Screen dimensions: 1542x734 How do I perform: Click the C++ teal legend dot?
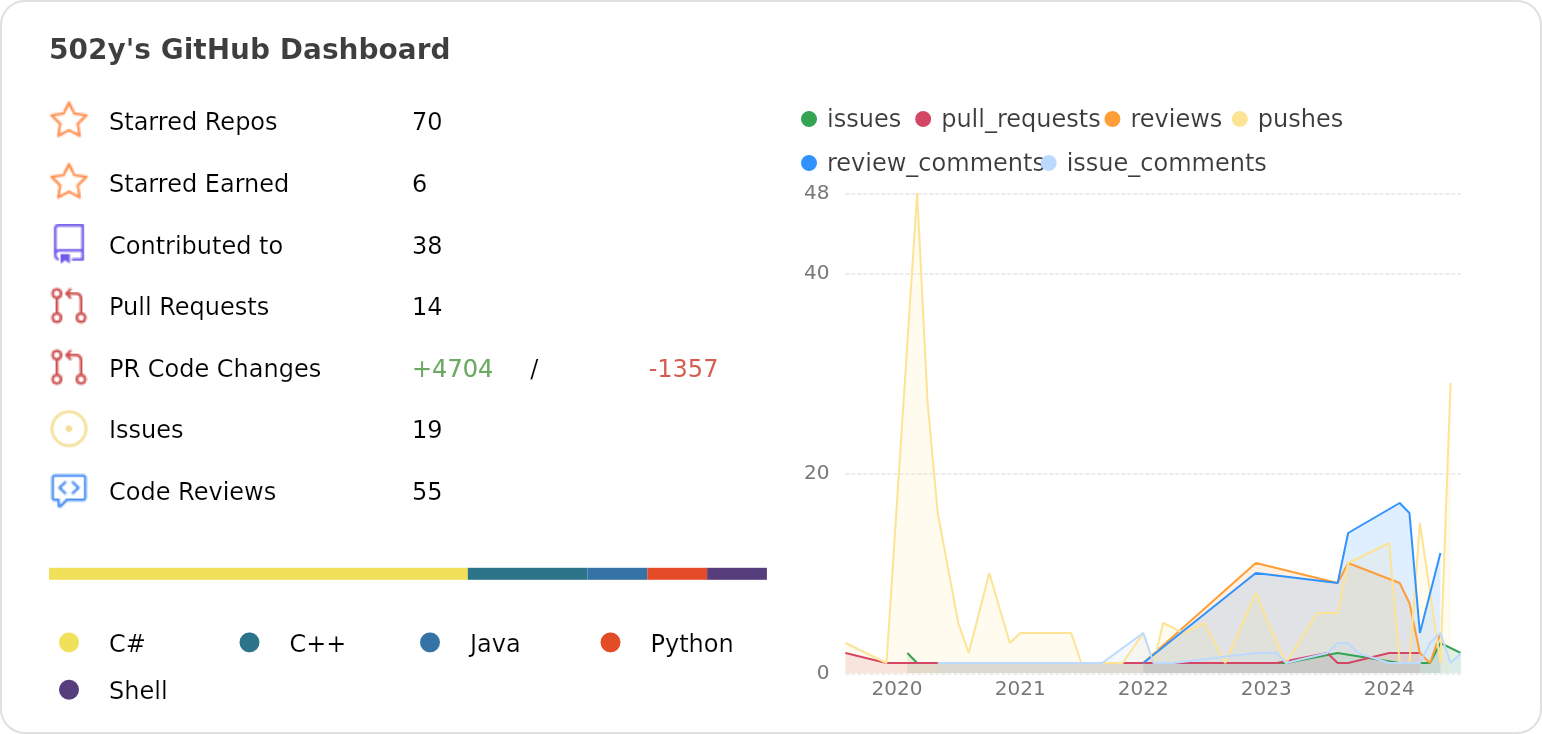point(250,642)
